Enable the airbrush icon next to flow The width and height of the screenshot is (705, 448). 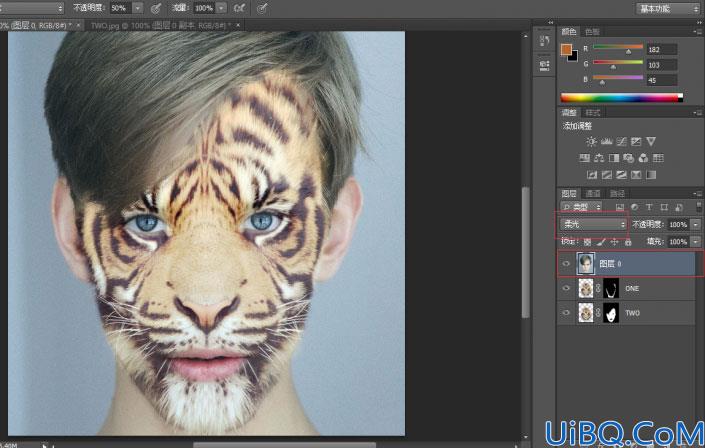tap(240, 8)
